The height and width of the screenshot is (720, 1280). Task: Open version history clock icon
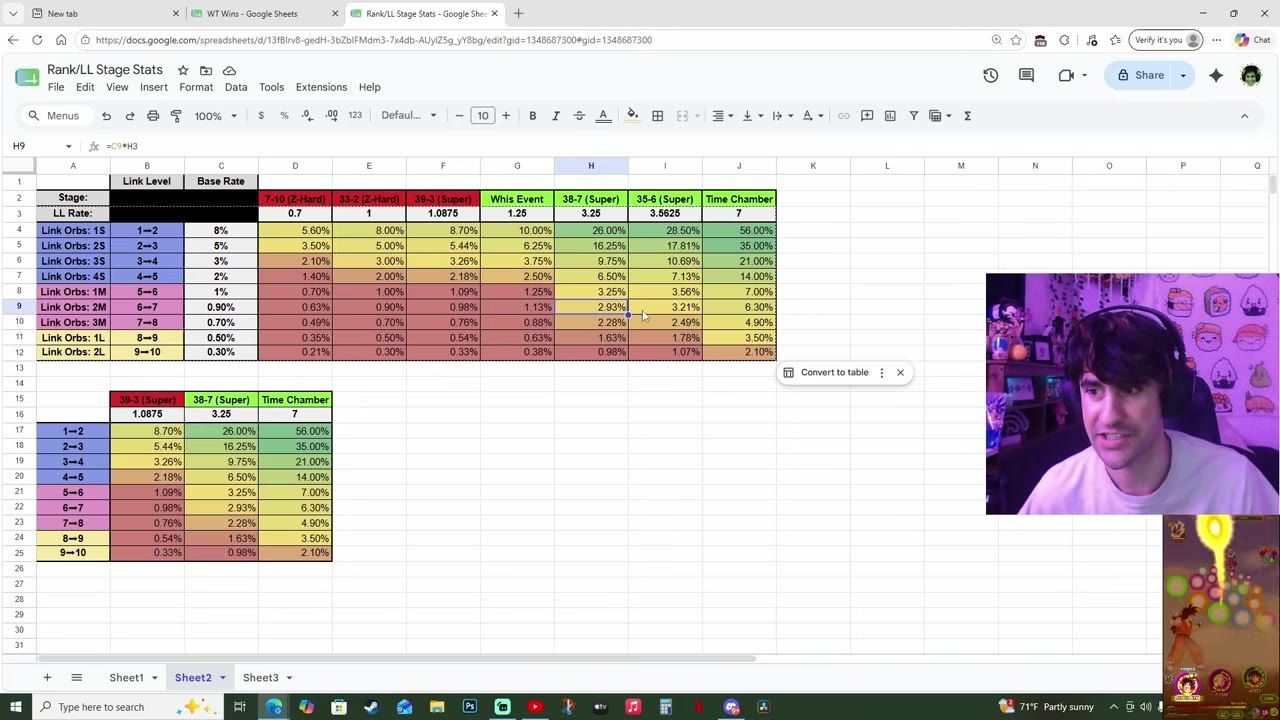point(990,75)
